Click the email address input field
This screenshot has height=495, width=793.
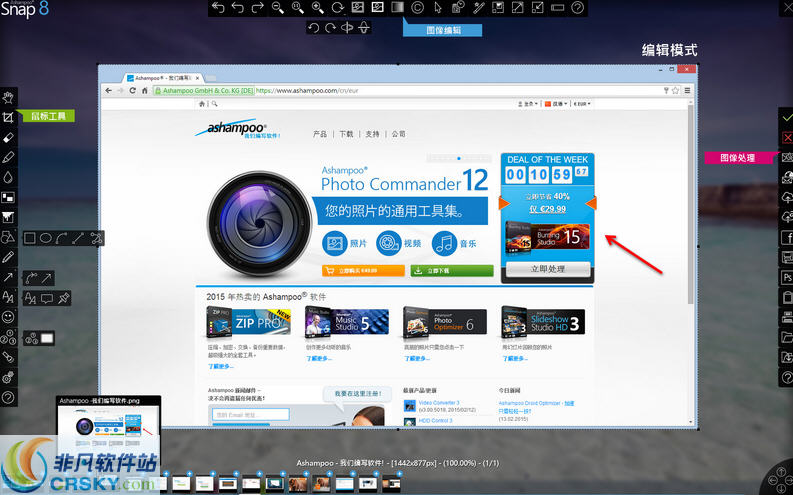250,415
